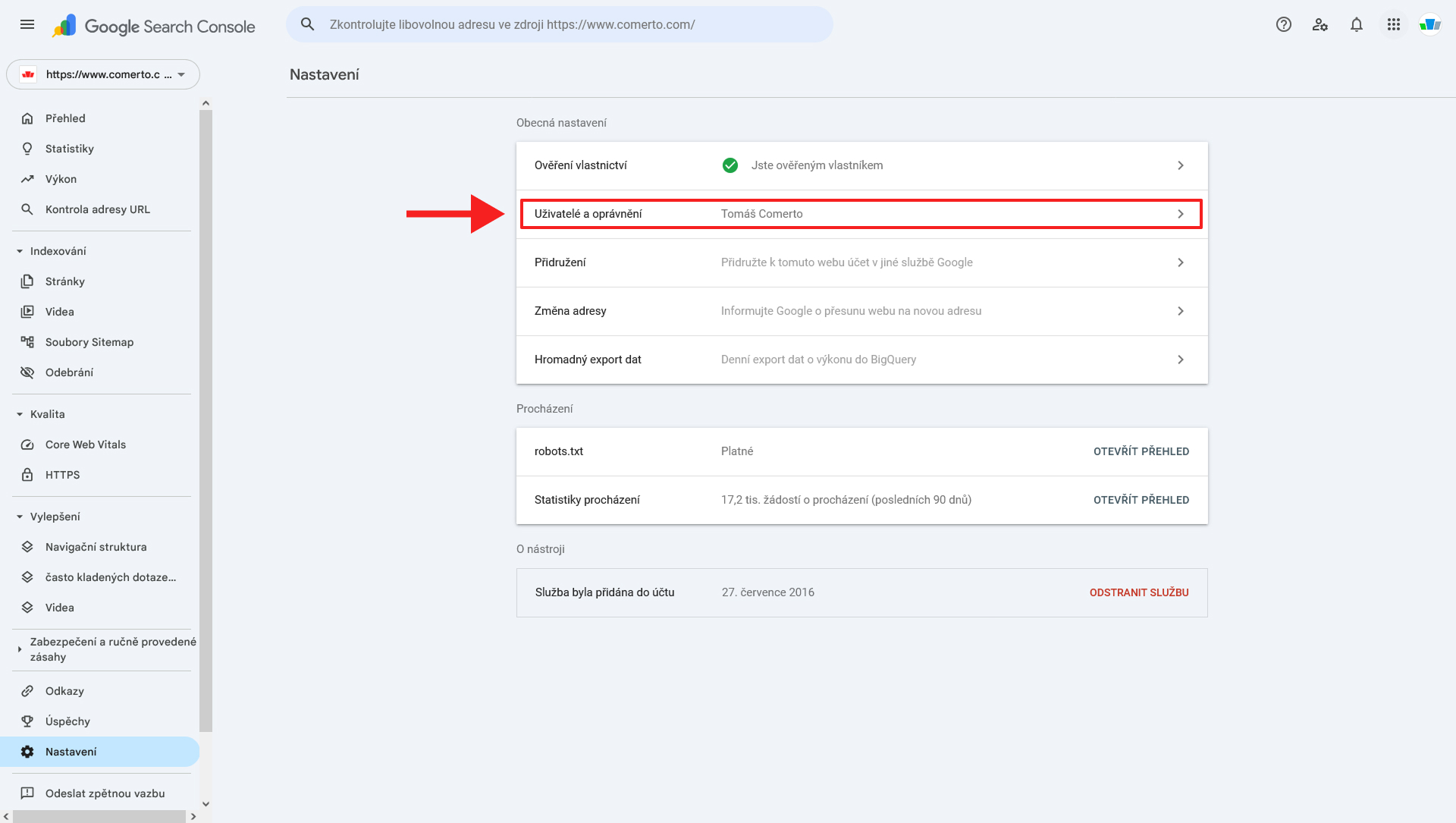Open the Google apps grid icon
Viewport: 1456px width, 823px height.
tap(1393, 24)
